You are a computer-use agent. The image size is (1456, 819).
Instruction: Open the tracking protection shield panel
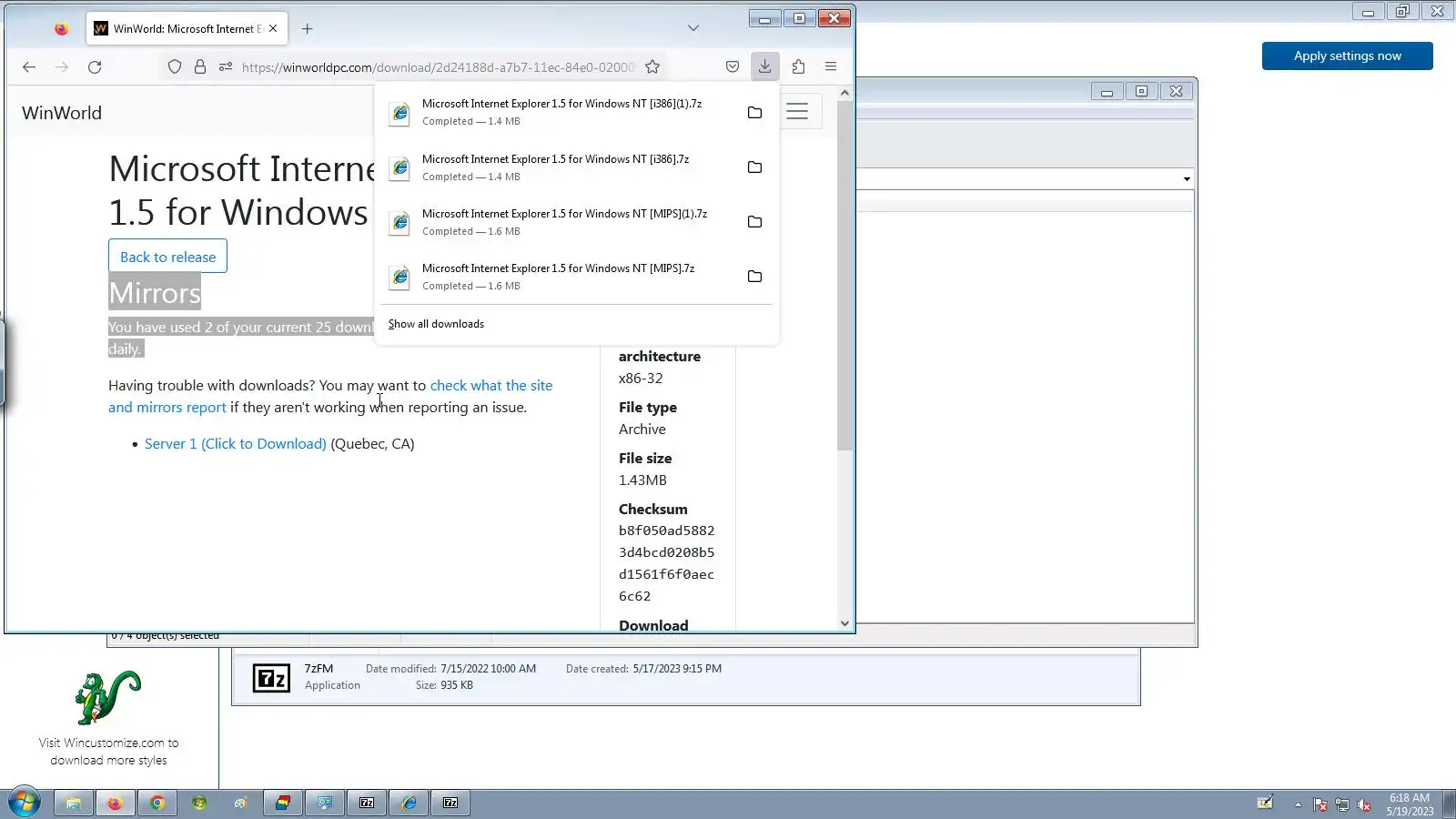[x=175, y=66]
